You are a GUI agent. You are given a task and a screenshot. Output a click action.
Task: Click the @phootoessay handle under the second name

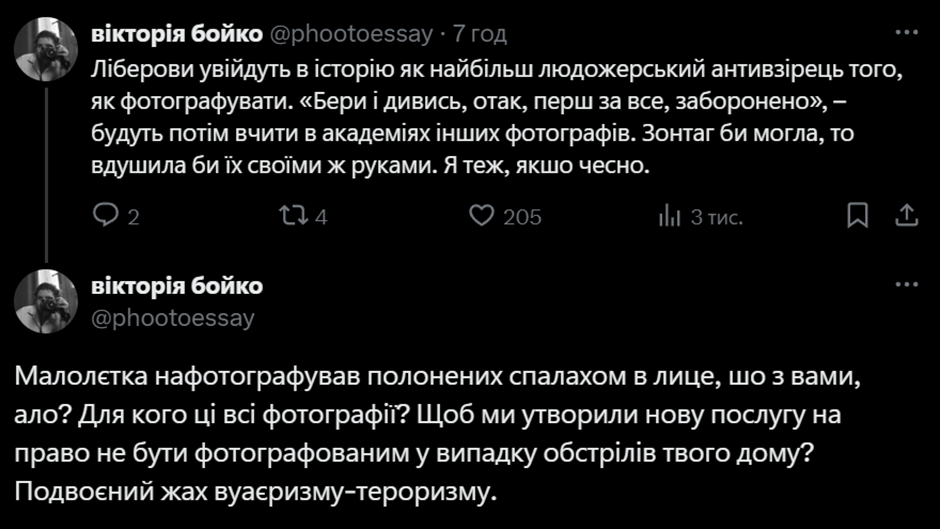coord(173,318)
